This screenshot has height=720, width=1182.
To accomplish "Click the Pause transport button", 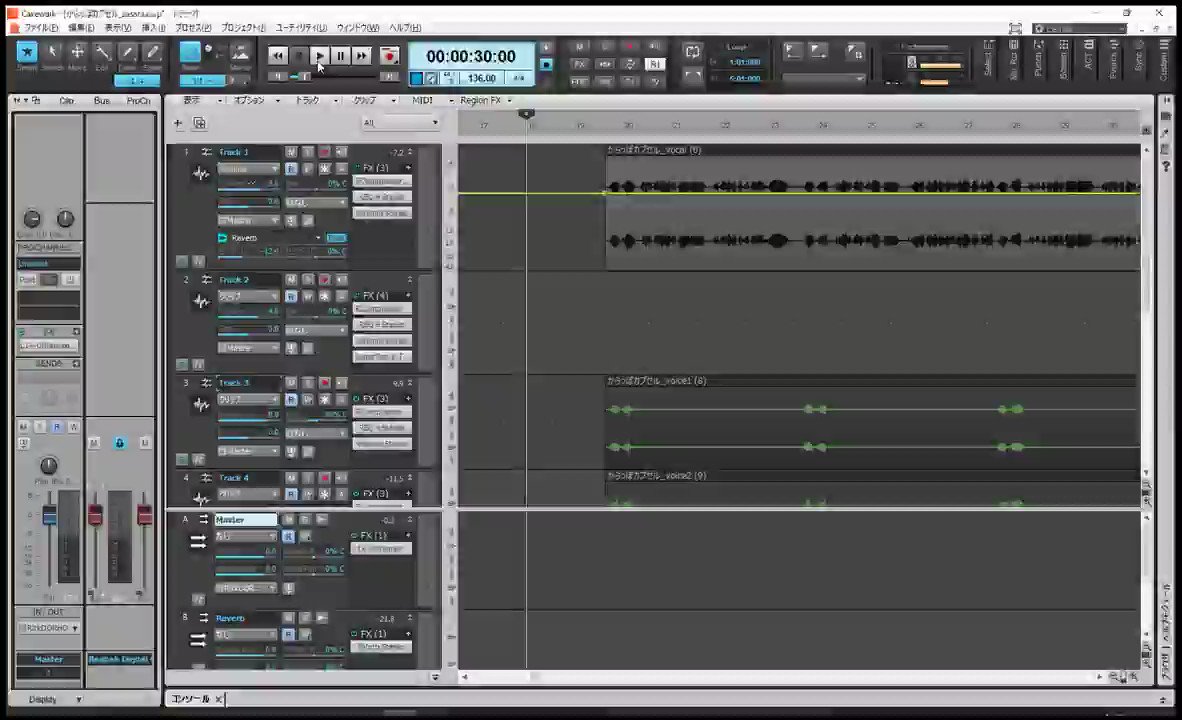I will coord(340,56).
